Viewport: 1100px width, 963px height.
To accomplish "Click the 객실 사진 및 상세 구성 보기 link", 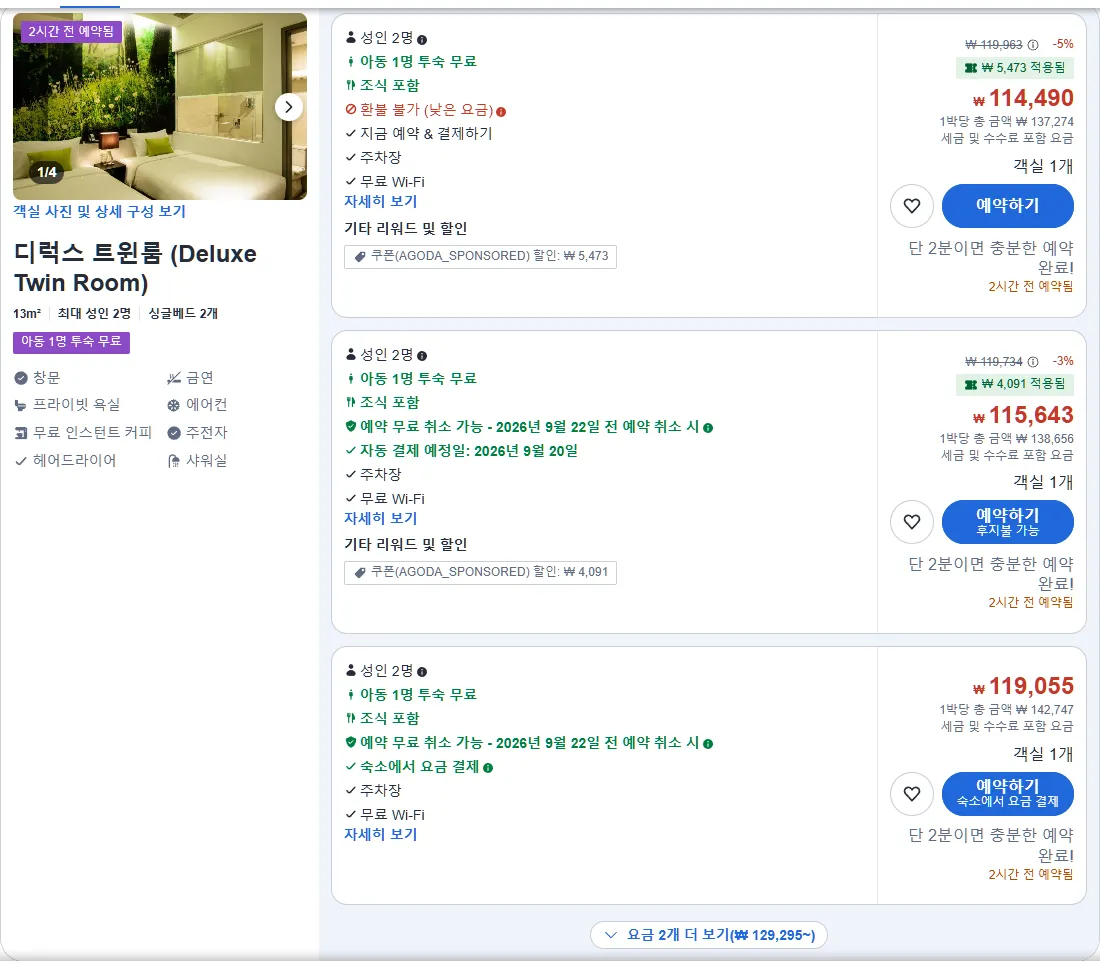I will coord(100,211).
